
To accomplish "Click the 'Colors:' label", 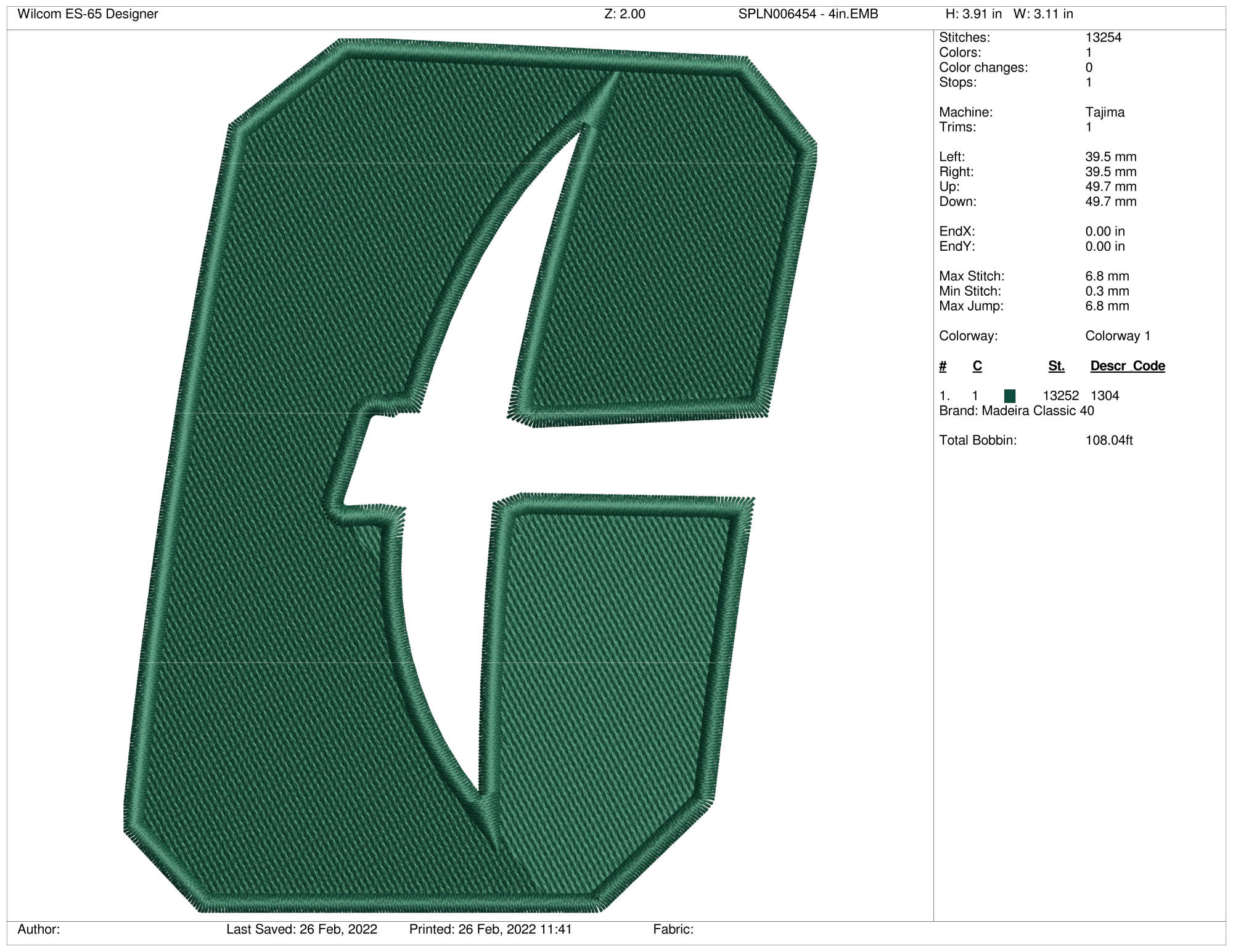I will pyautogui.click(x=960, y=52).
